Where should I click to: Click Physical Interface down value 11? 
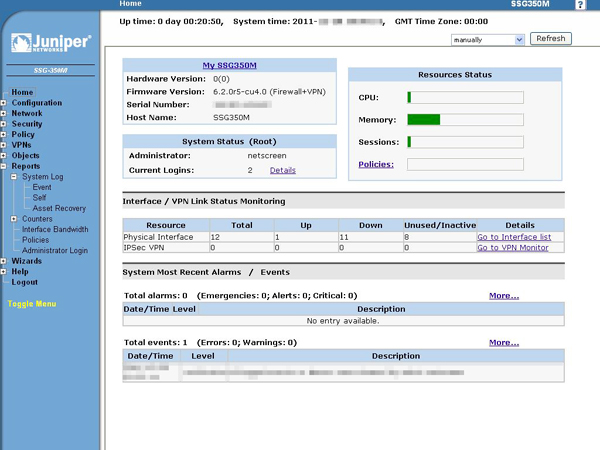pyautogui.click(x=344, y=237)
